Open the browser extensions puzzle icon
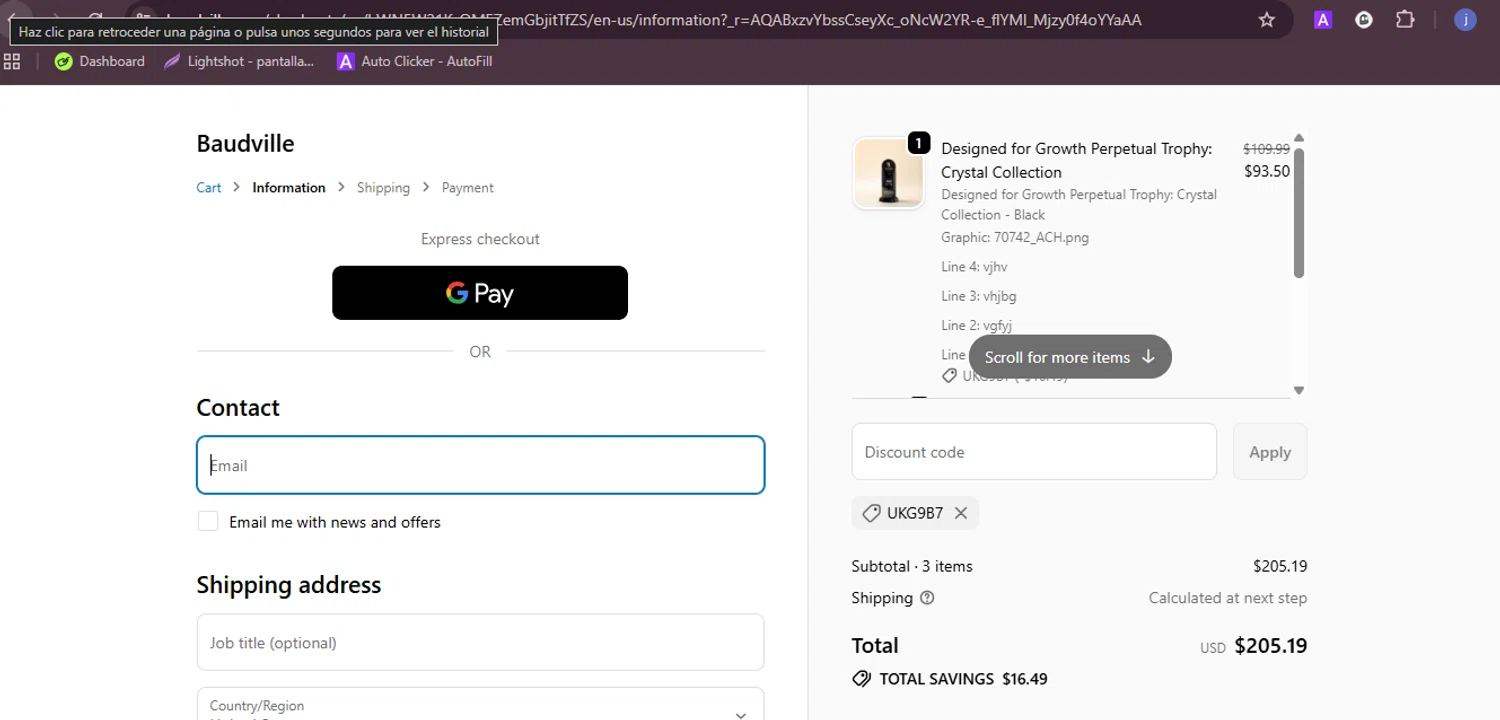The height and width of the screenshot is (720, 1500). [1405, 20]
